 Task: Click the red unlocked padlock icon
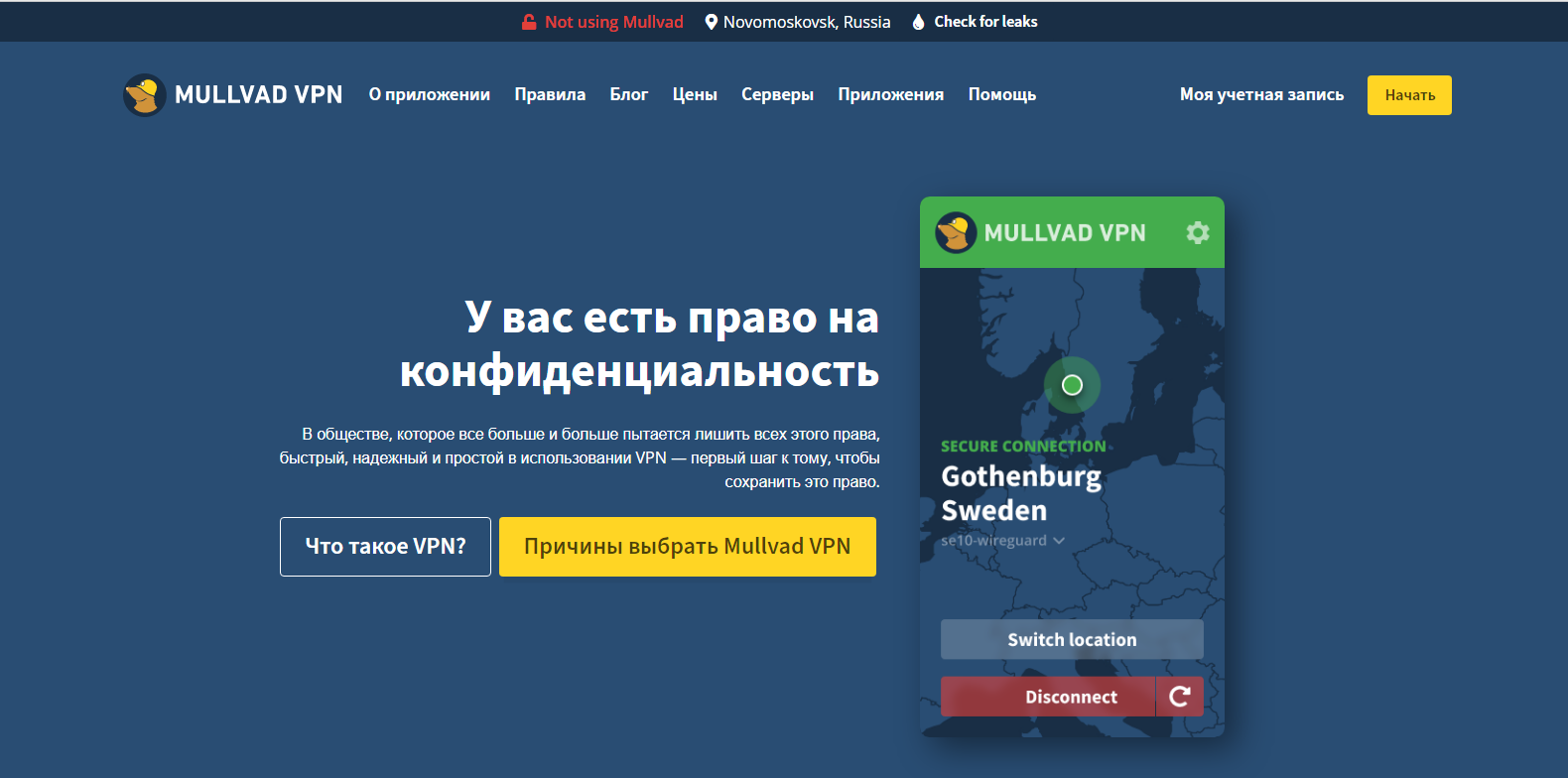[x=529, y=22]
